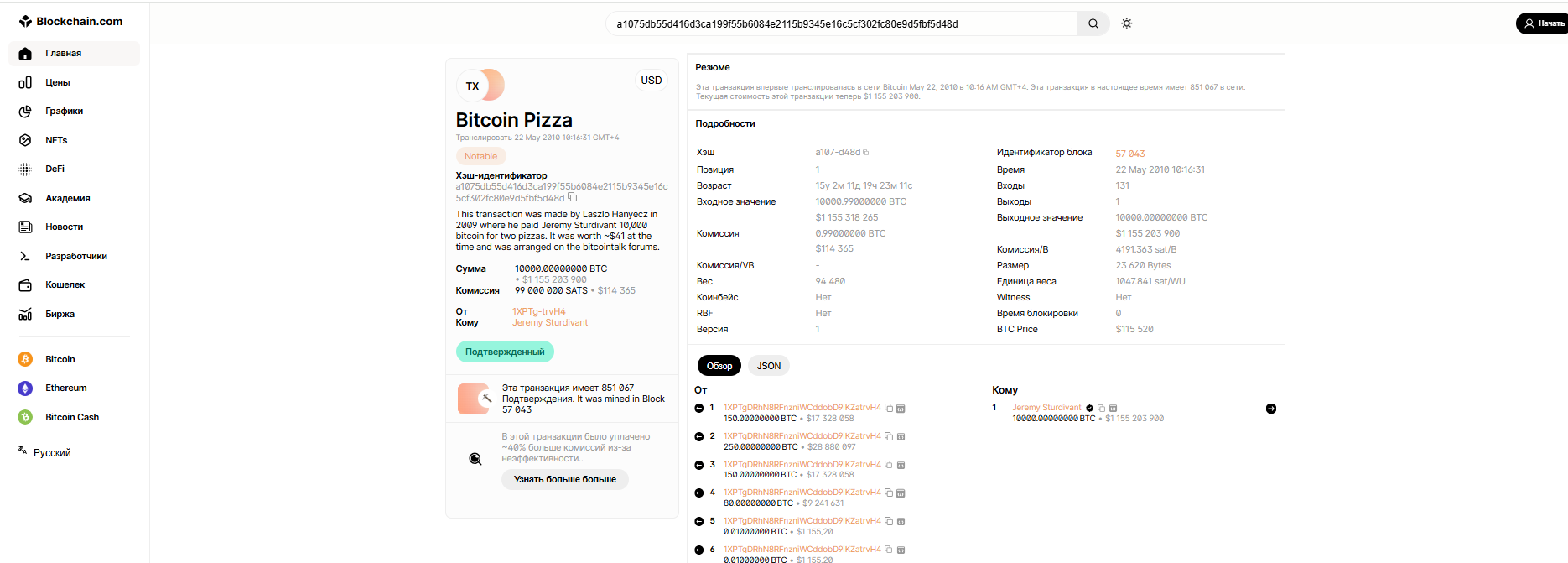
Task: Go to Кошелек (Wallet) in sidebar
Action: pos(65,285)
